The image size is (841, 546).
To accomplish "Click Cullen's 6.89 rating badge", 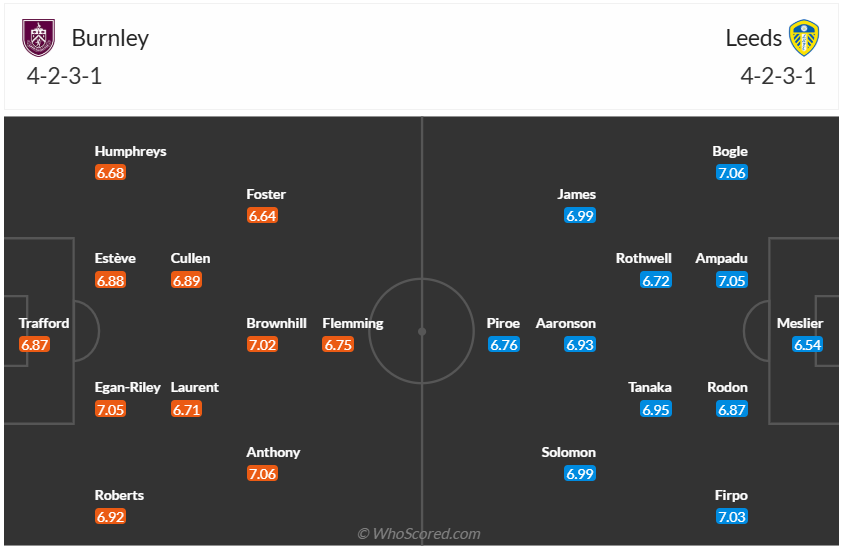I will tap(186, 281).
